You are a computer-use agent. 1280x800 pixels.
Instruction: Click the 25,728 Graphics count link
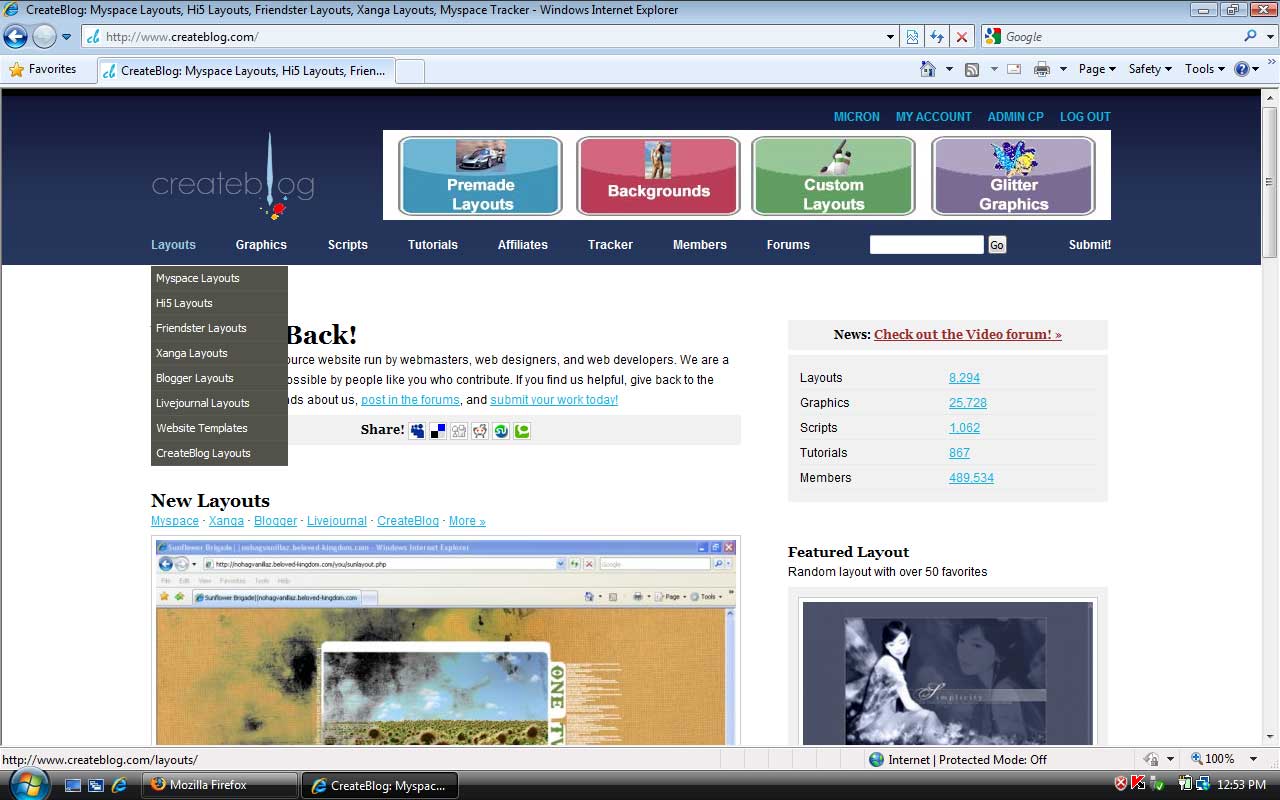(968, 403)
